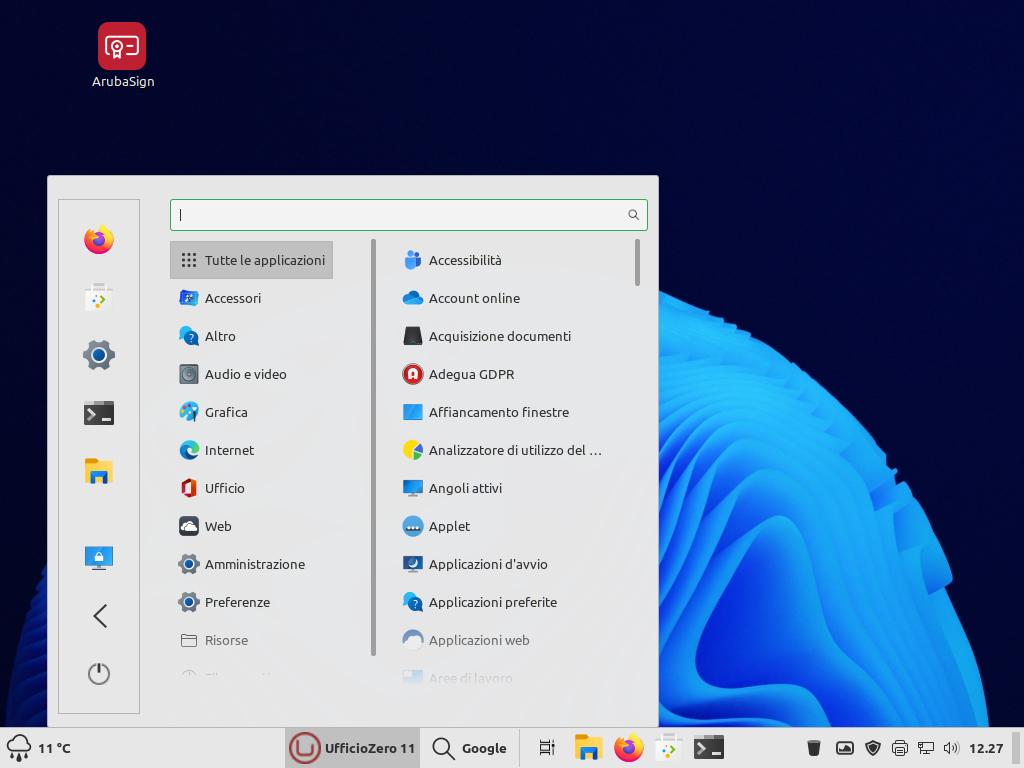Viewport: 1024px width, 768px height.
Task: Open Acquisizione documenti app
Action: click(x=499, y=336)
